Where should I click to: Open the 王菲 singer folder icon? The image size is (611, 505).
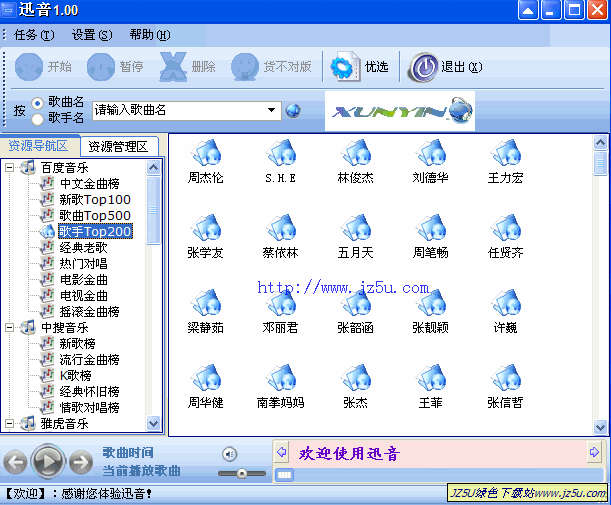coord(431,378)
